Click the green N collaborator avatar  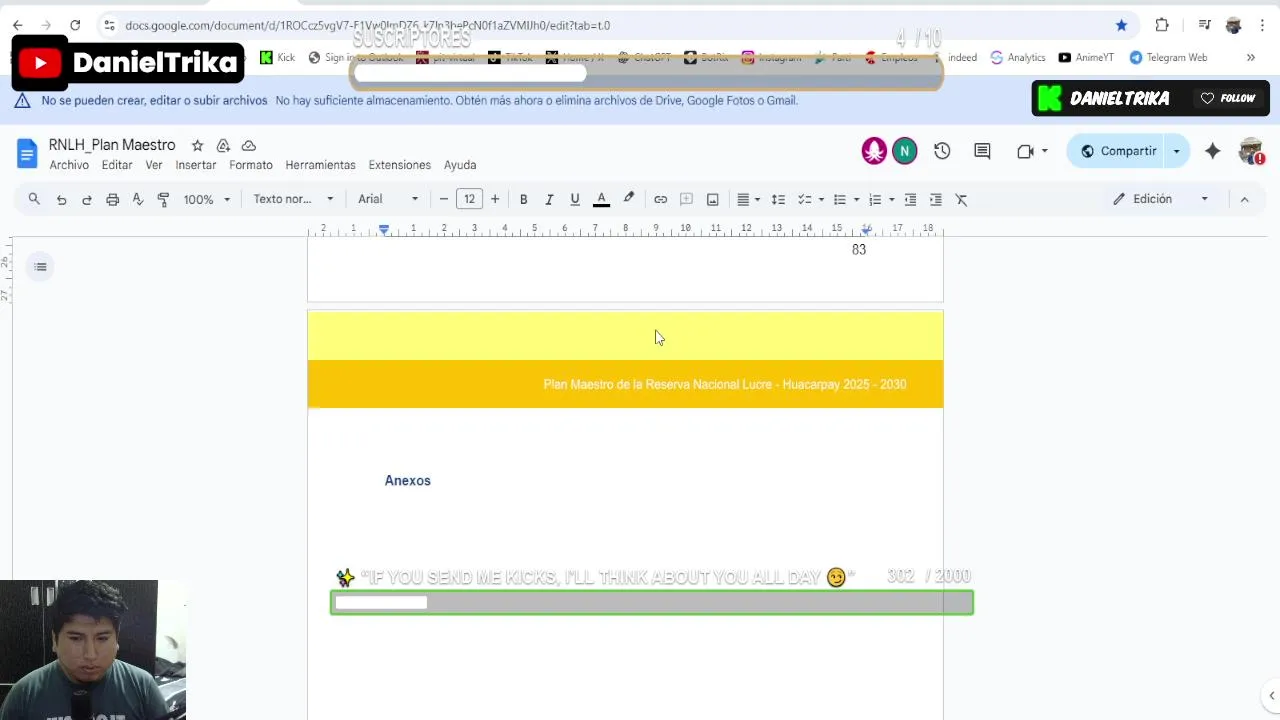904,151
